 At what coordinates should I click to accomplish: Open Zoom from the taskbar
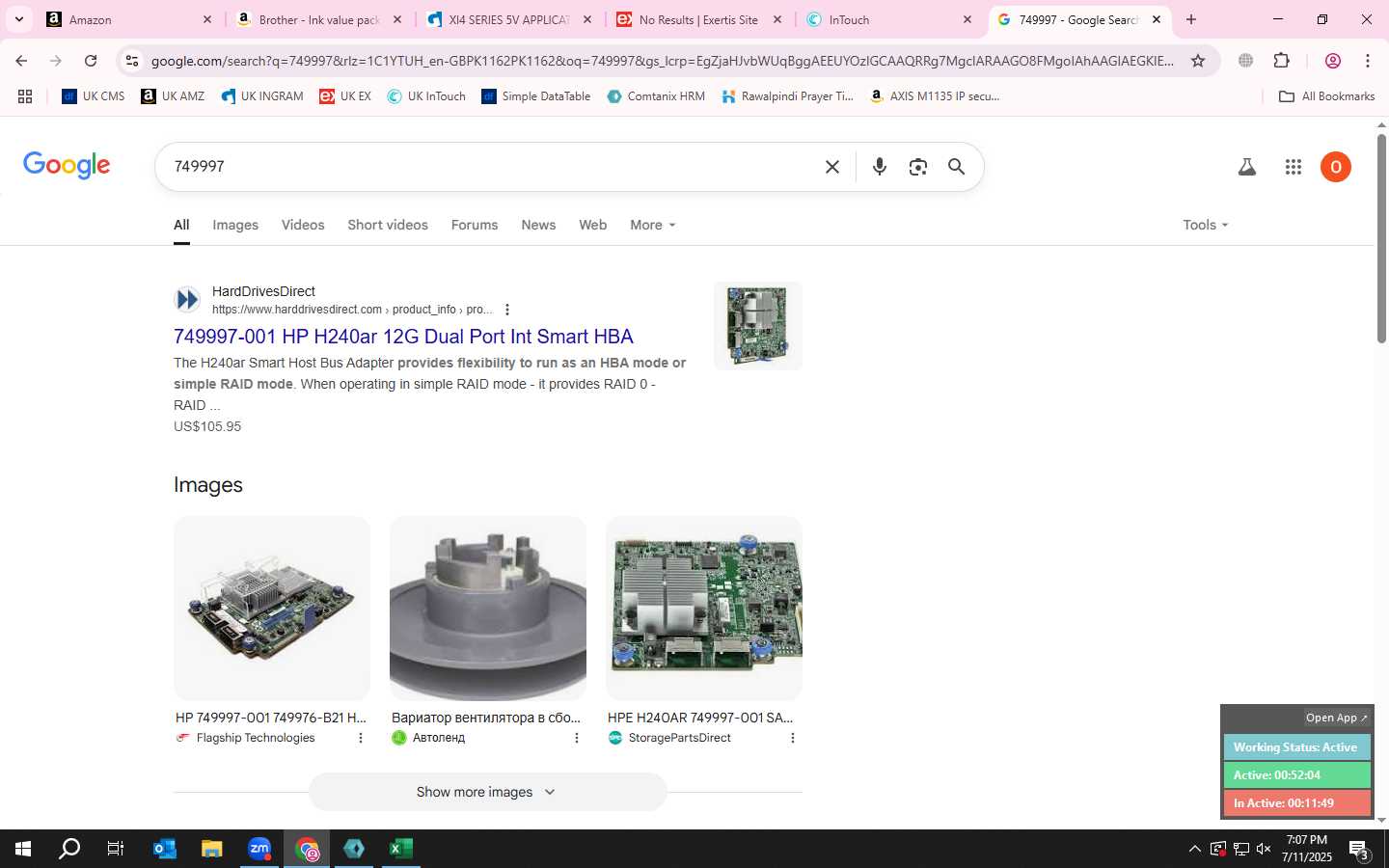click(x=259, y=849)
